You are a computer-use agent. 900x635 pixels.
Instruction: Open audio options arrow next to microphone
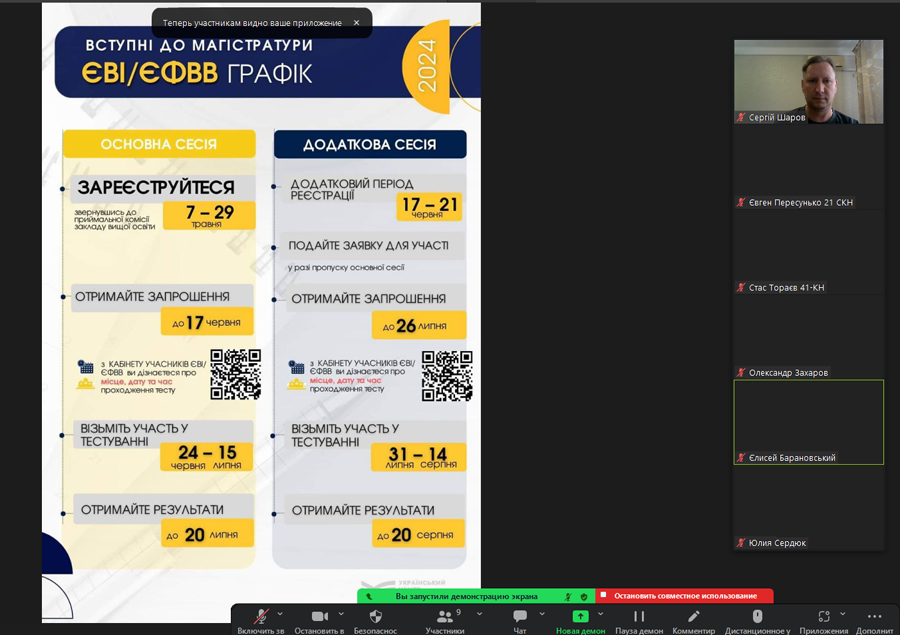[280, 614]
